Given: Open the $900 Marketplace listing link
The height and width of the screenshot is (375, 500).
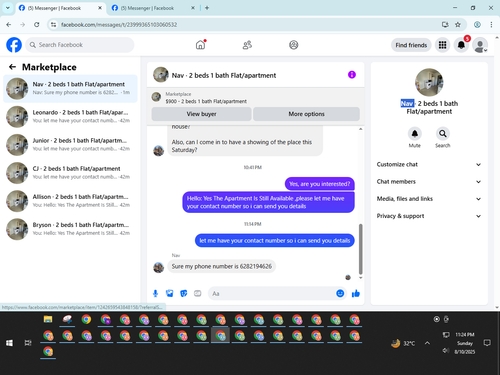Looking at the screenshot, I should 206,101.
